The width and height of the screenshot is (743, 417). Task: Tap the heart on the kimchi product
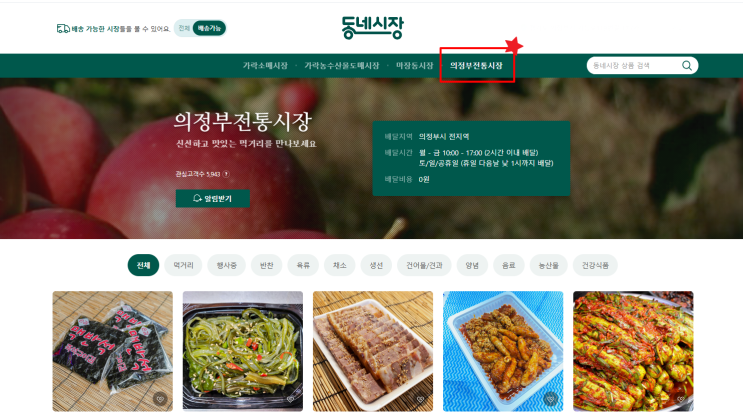tap(680, 399)
